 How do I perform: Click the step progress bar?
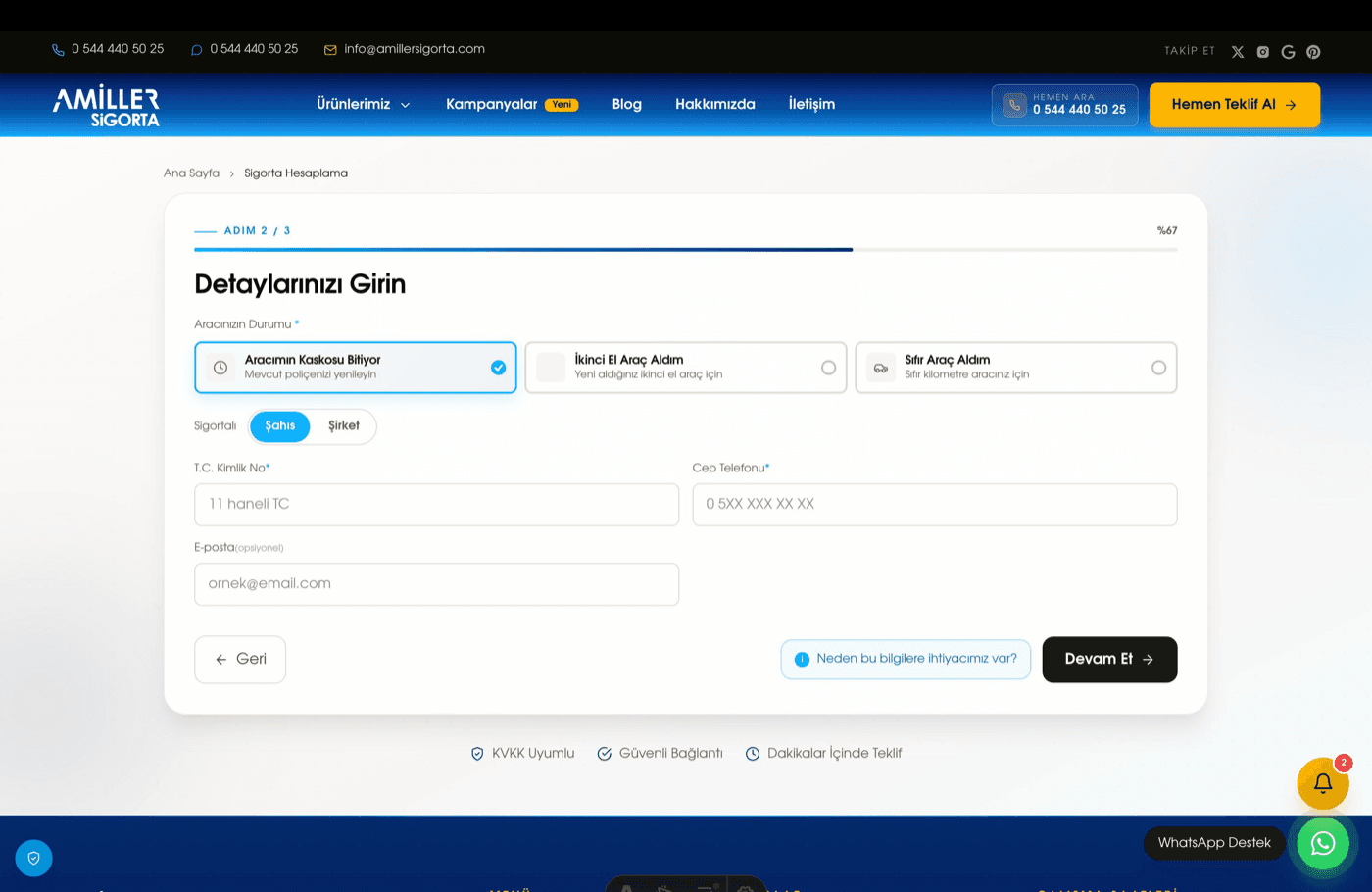point(686,250)
